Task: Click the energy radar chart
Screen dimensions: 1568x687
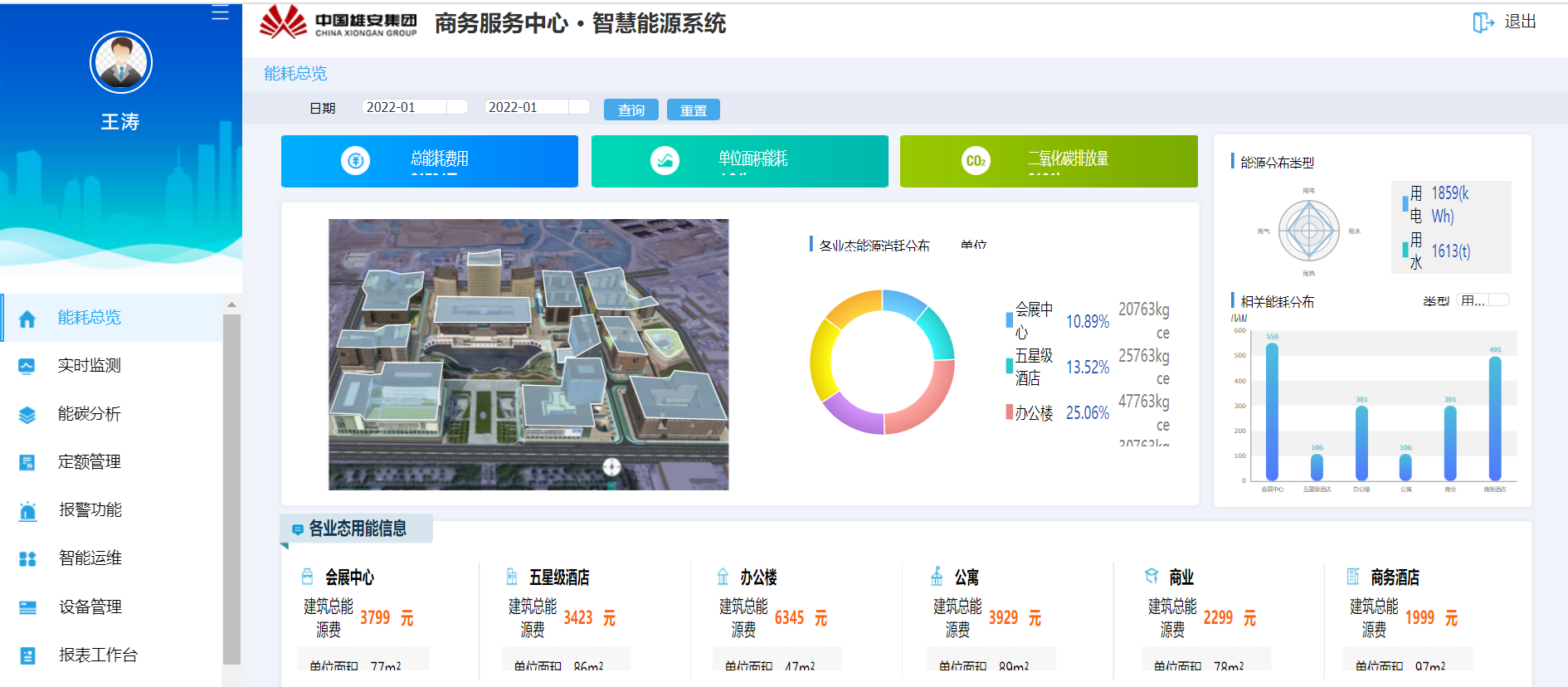Action: (1309, 231)
